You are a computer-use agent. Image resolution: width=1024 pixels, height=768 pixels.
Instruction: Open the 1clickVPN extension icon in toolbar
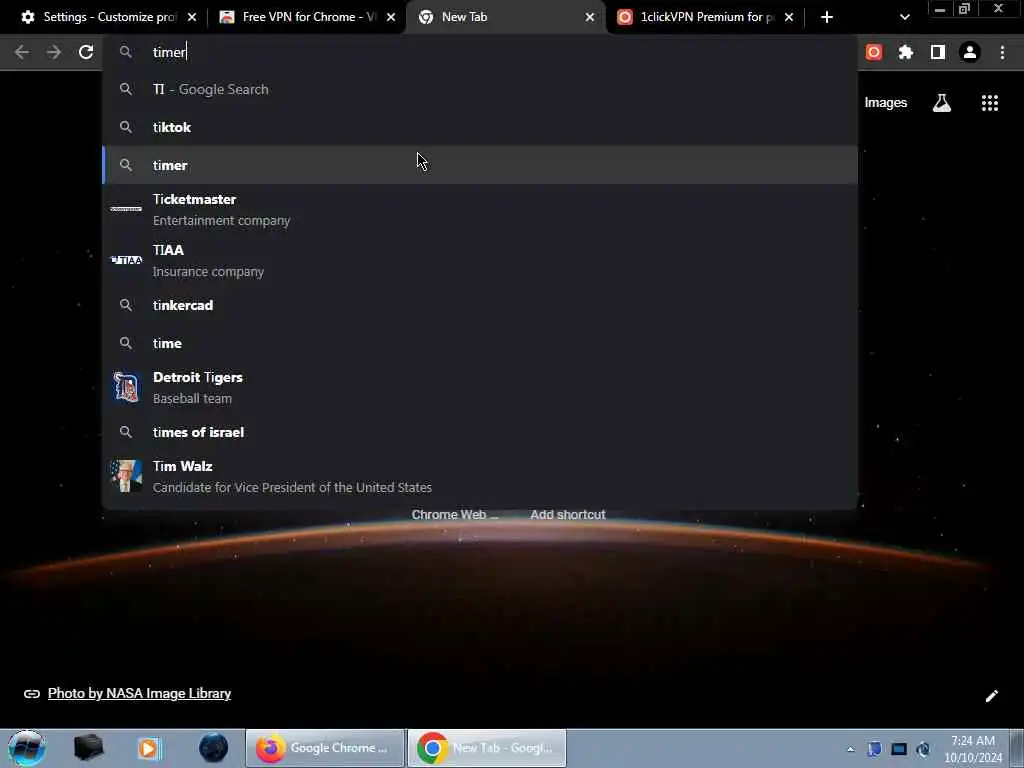[x=874, y=52]
